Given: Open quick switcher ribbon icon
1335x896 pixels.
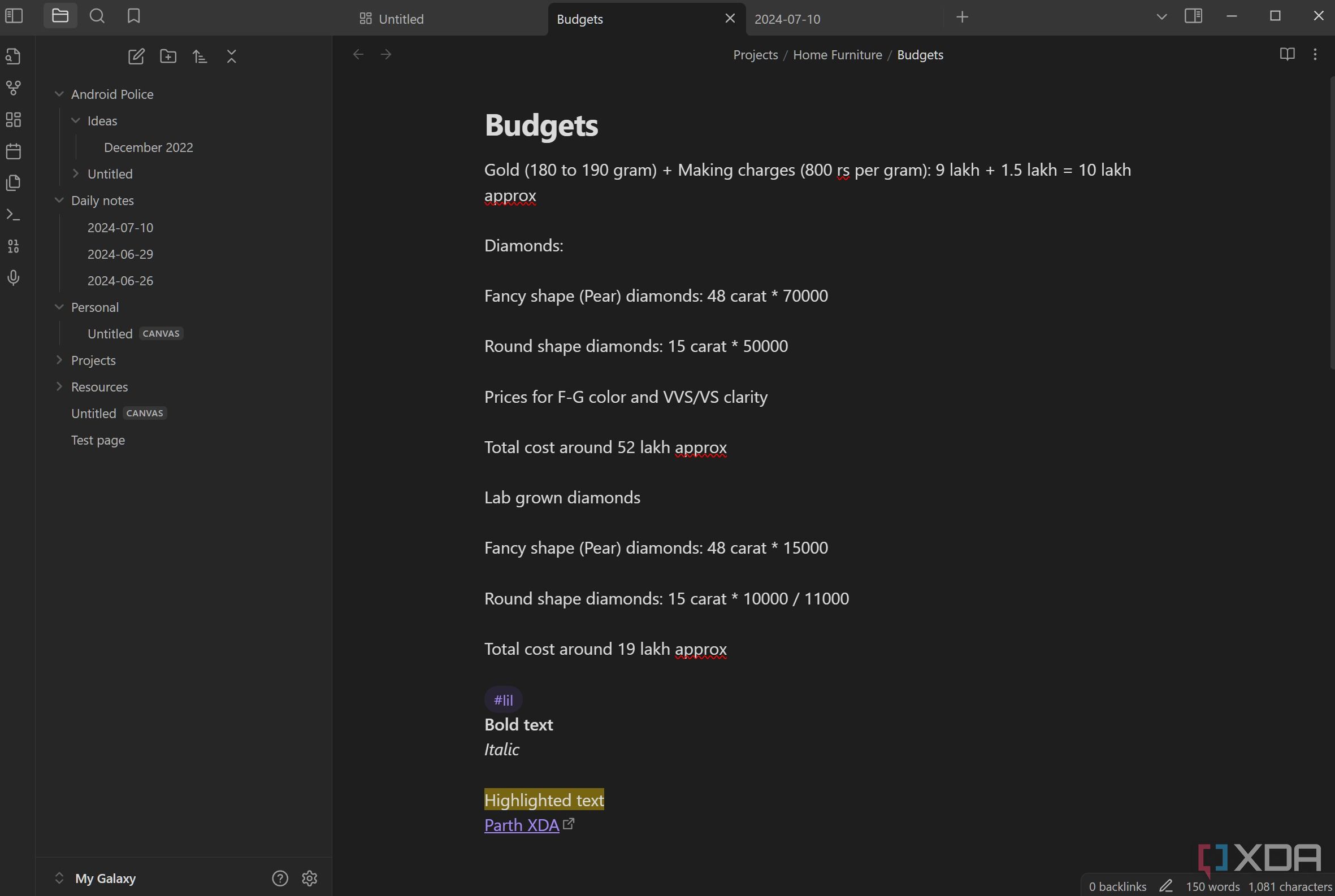Looking at the screenshot, I should [x=14, y=56].
